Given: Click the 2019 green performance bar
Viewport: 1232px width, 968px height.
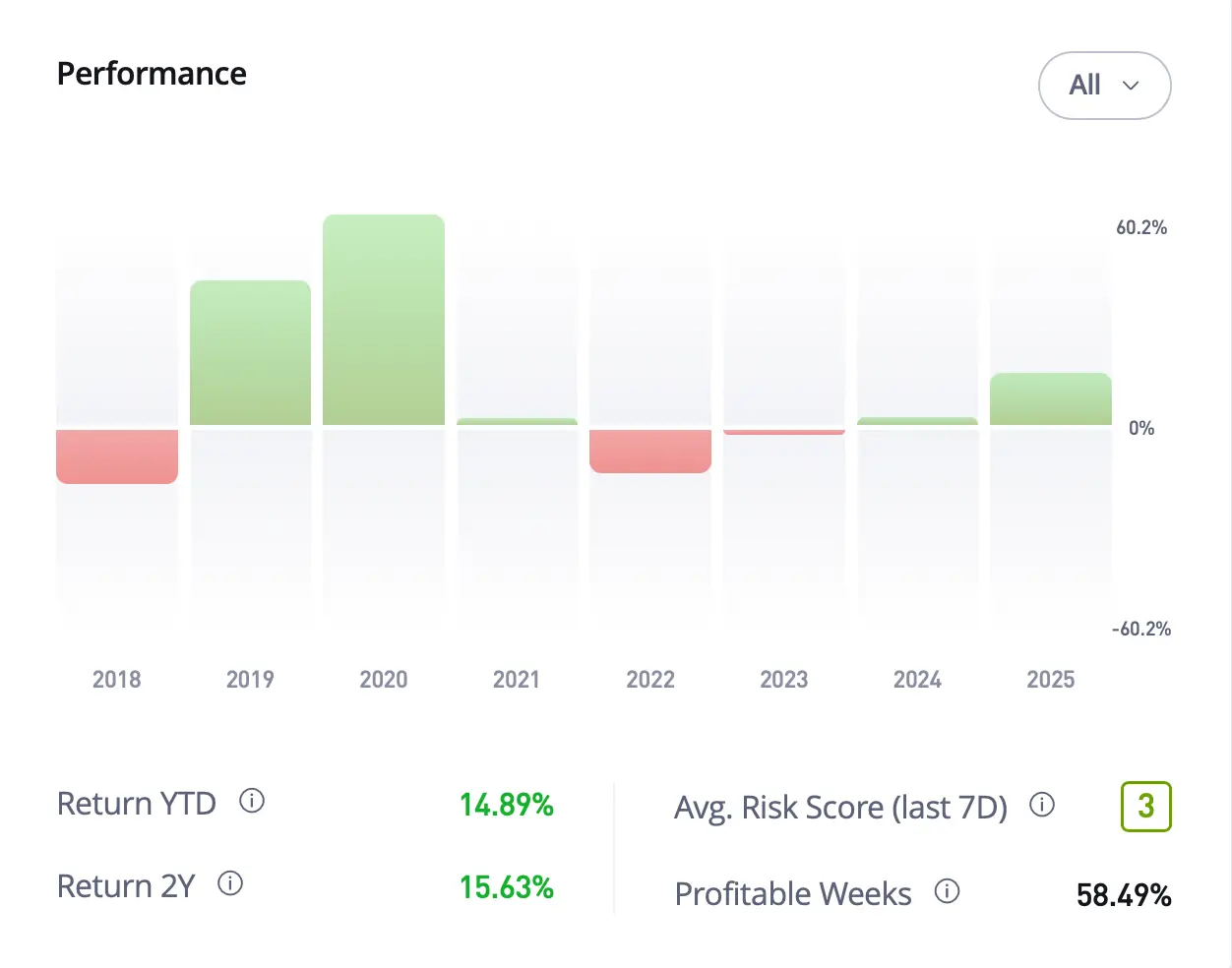Looking at the screenshot, I should pyautogui.click(x=250, y=353).
